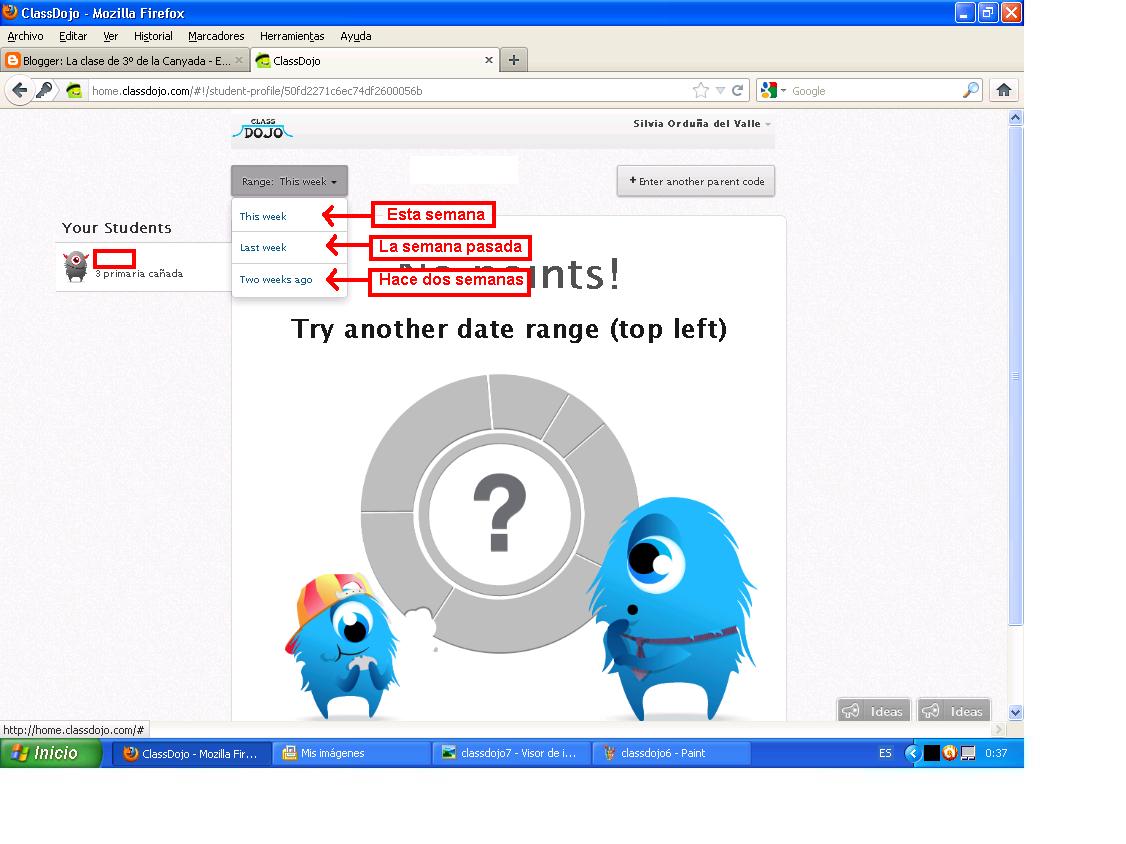Click the address bar URL field
The image size is (1126, 844).
pos(388,91)
